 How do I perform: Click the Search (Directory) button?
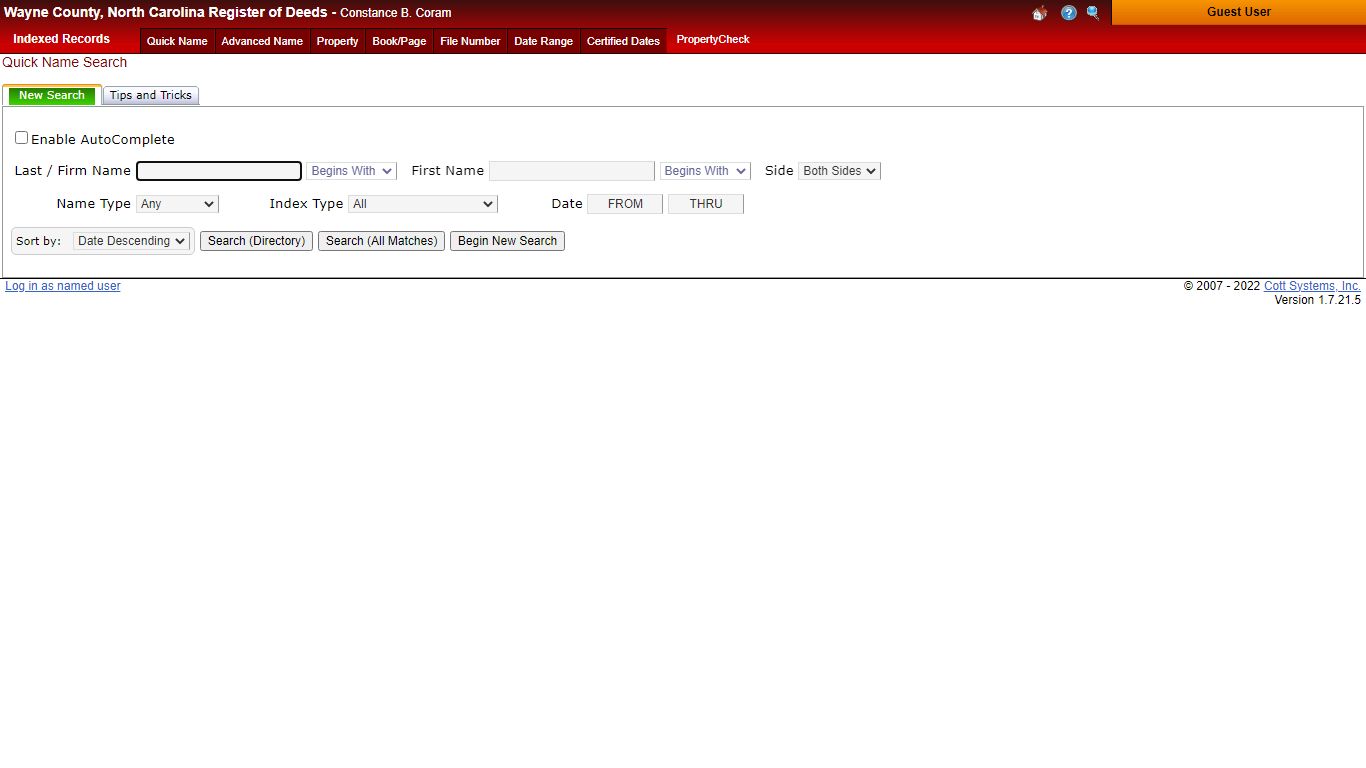tap(256, 241)
